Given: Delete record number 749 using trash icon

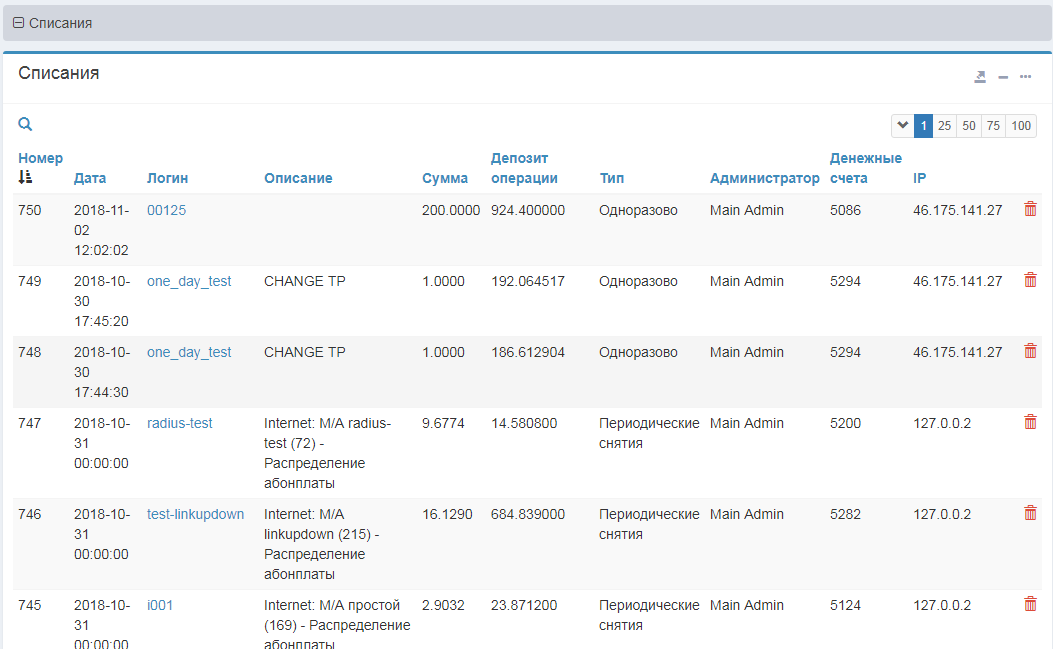Looking at the screenshot, I should [1030, 280].
